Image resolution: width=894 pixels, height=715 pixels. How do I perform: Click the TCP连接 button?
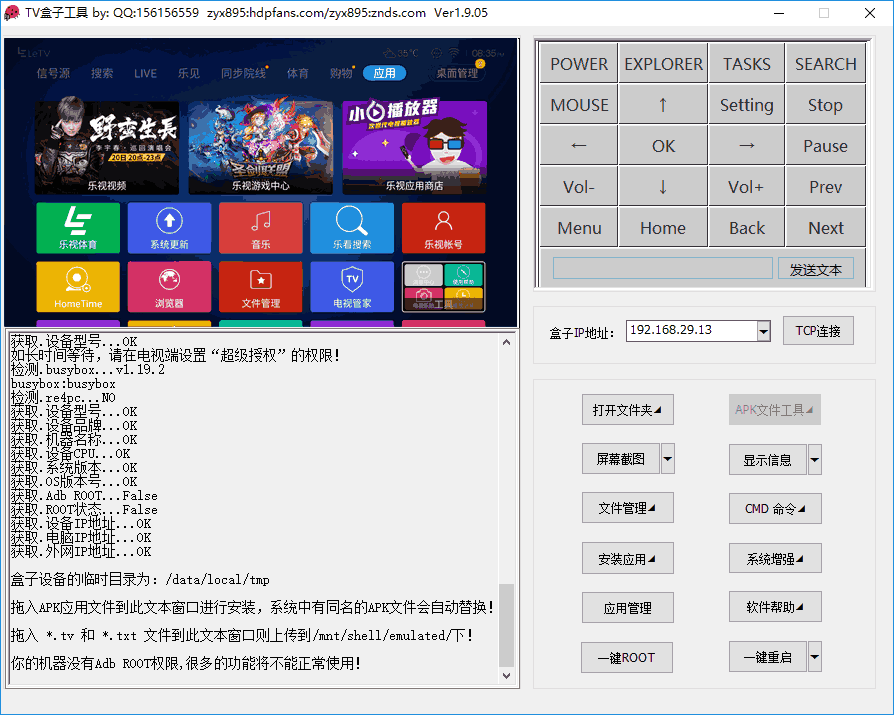(x=818, y=331)
